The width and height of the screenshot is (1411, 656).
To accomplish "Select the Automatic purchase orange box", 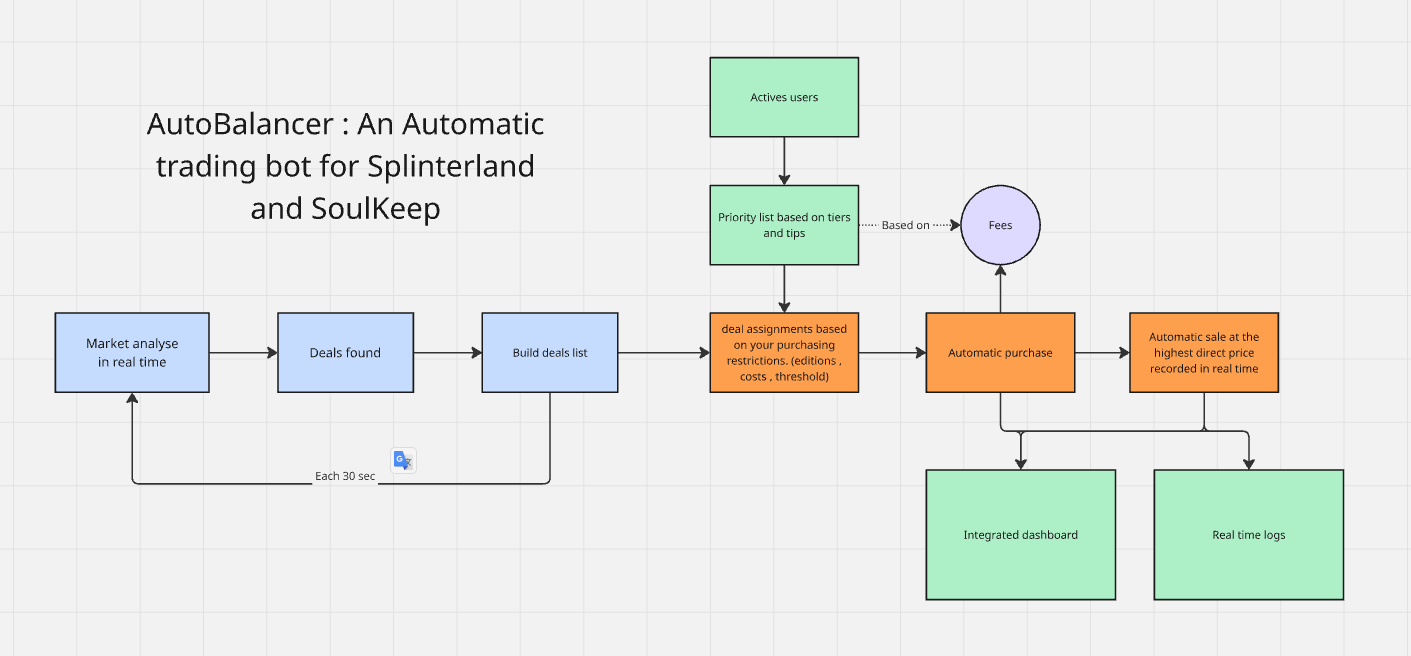I will point(1000,352).
